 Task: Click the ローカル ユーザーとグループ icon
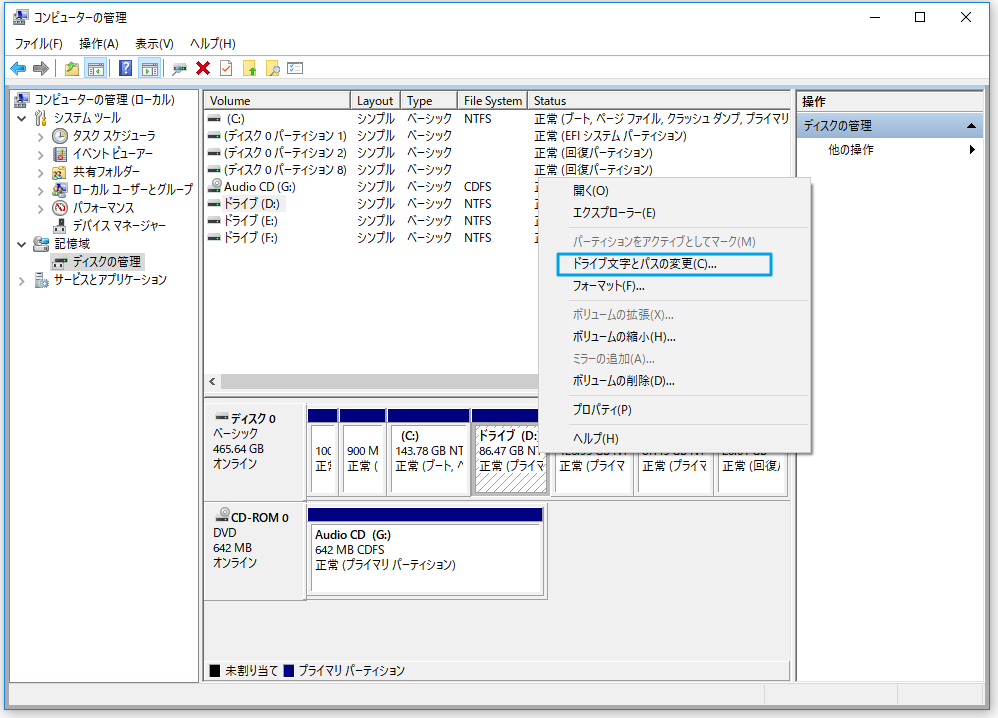(x=60, y=190)
